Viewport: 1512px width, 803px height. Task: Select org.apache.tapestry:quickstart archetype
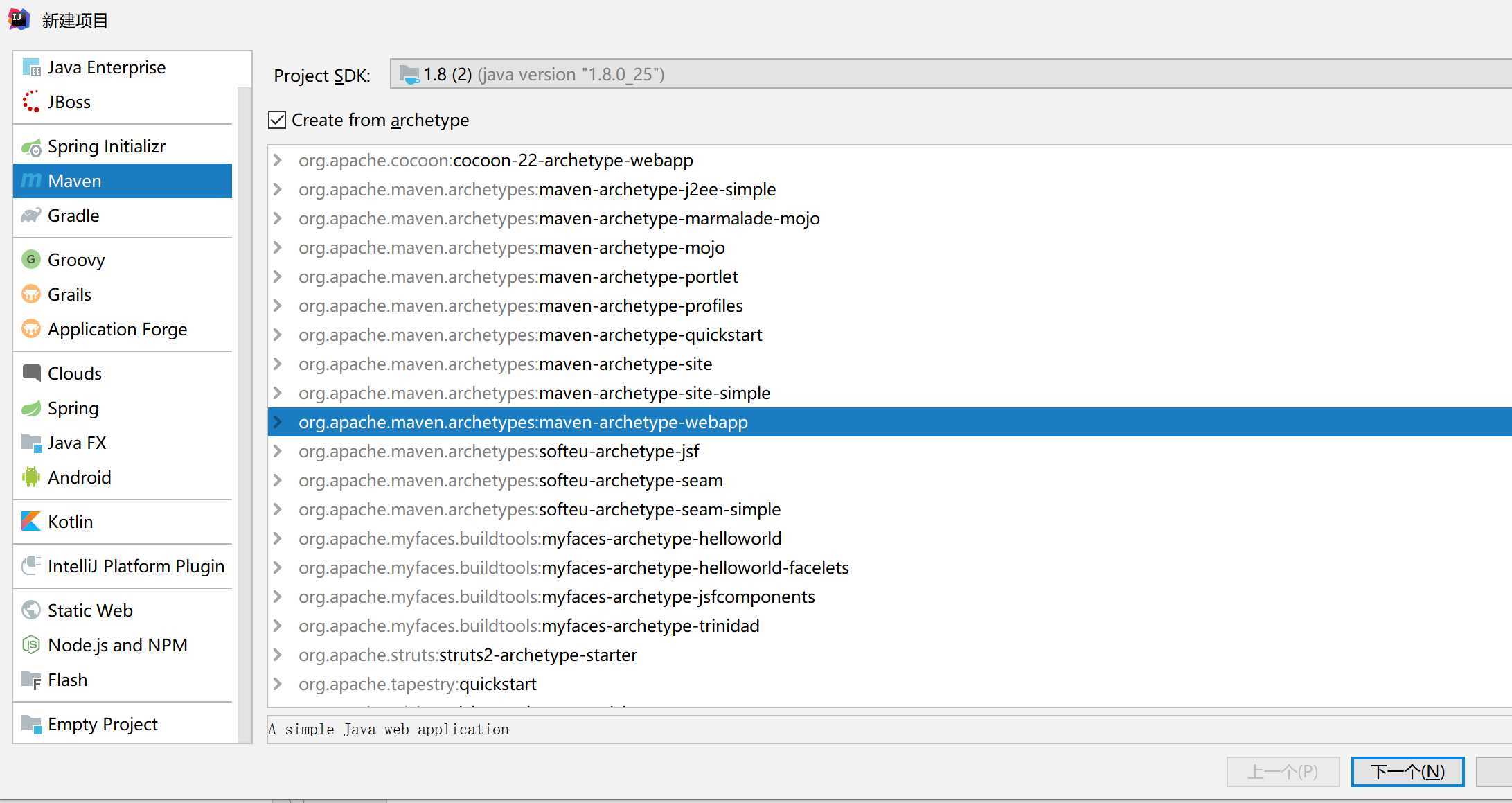coord(889,684)
